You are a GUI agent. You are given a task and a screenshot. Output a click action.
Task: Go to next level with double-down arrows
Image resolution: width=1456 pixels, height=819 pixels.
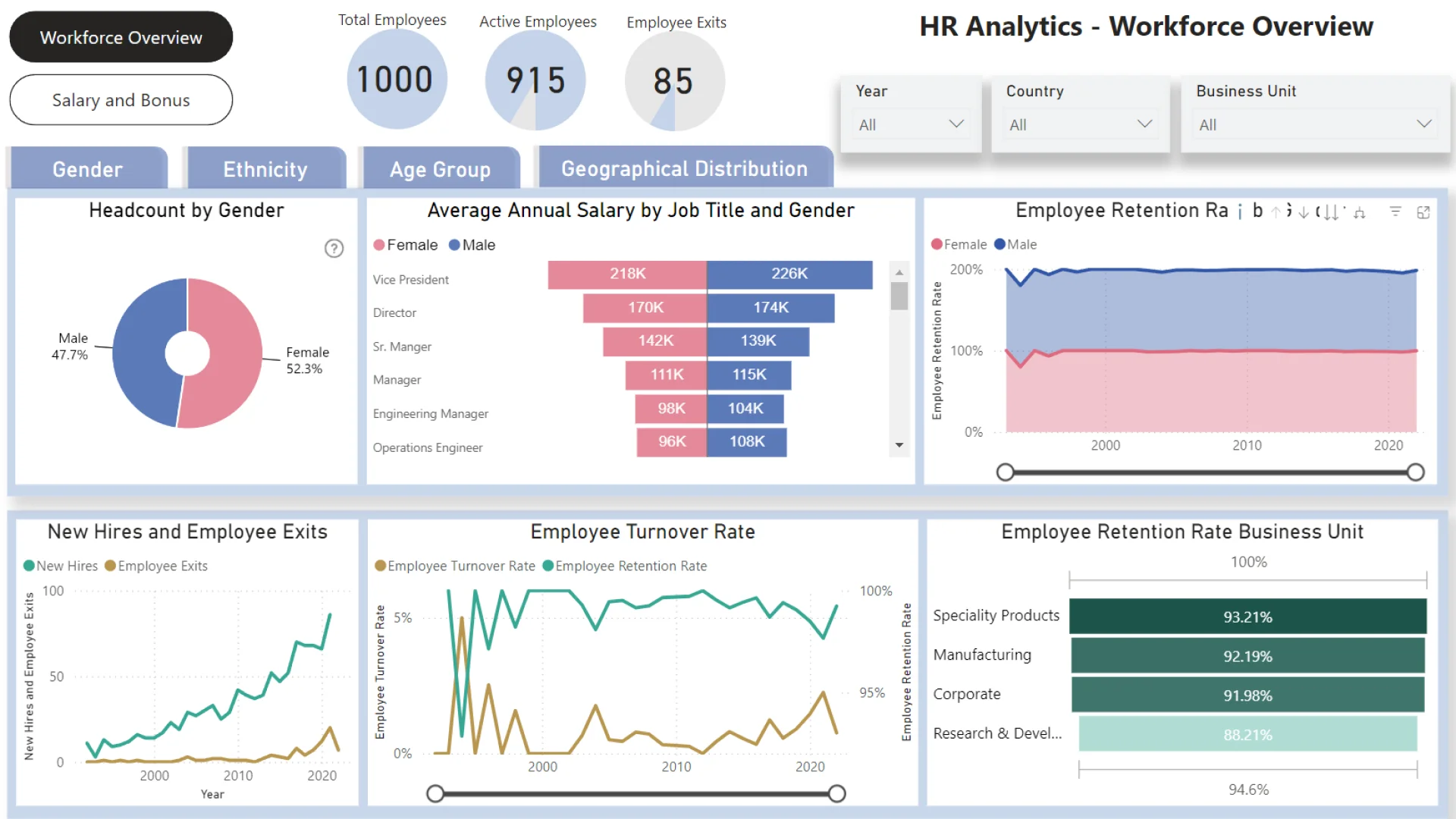point(1331,212)
